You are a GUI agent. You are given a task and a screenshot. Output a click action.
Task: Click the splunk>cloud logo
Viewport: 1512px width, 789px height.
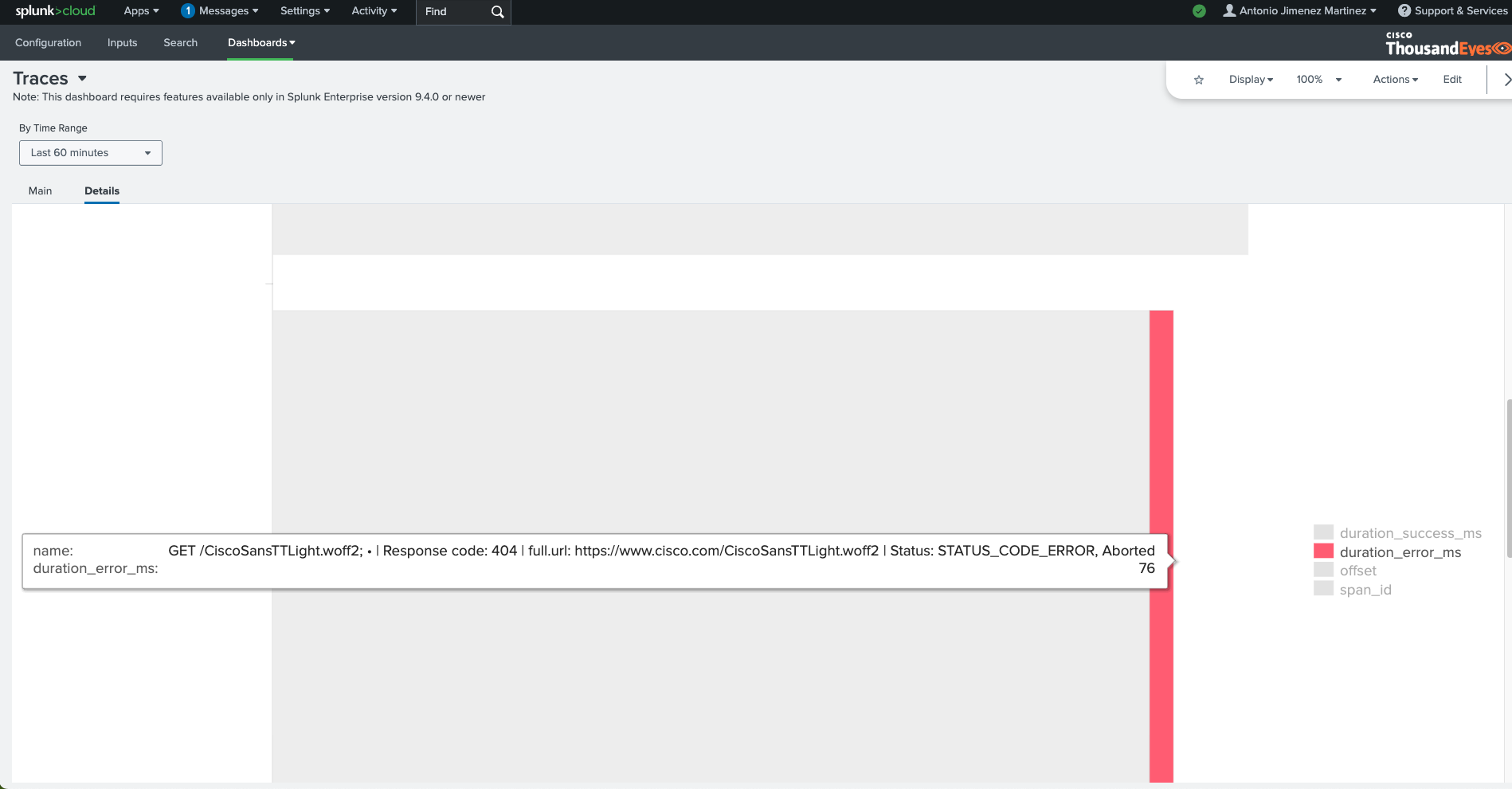tap(55, 11)
